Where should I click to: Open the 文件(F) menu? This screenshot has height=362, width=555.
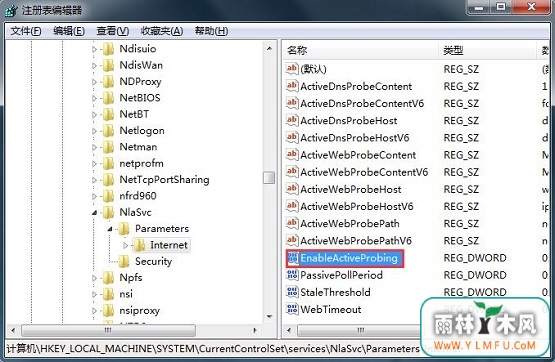coord(25,31)
